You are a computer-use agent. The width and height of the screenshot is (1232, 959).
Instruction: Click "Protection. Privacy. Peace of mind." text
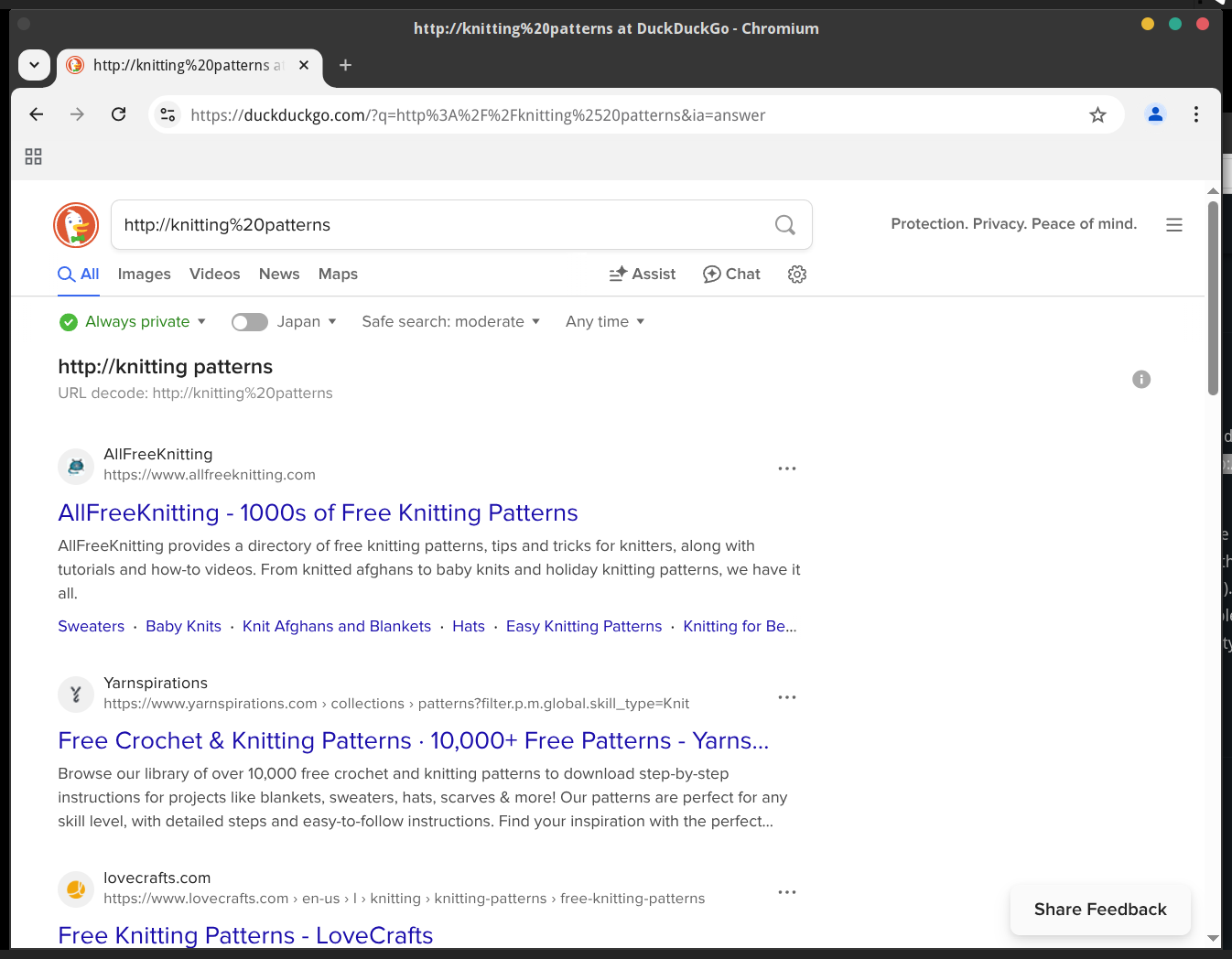pyautogui.click(x=1014, y=224)
